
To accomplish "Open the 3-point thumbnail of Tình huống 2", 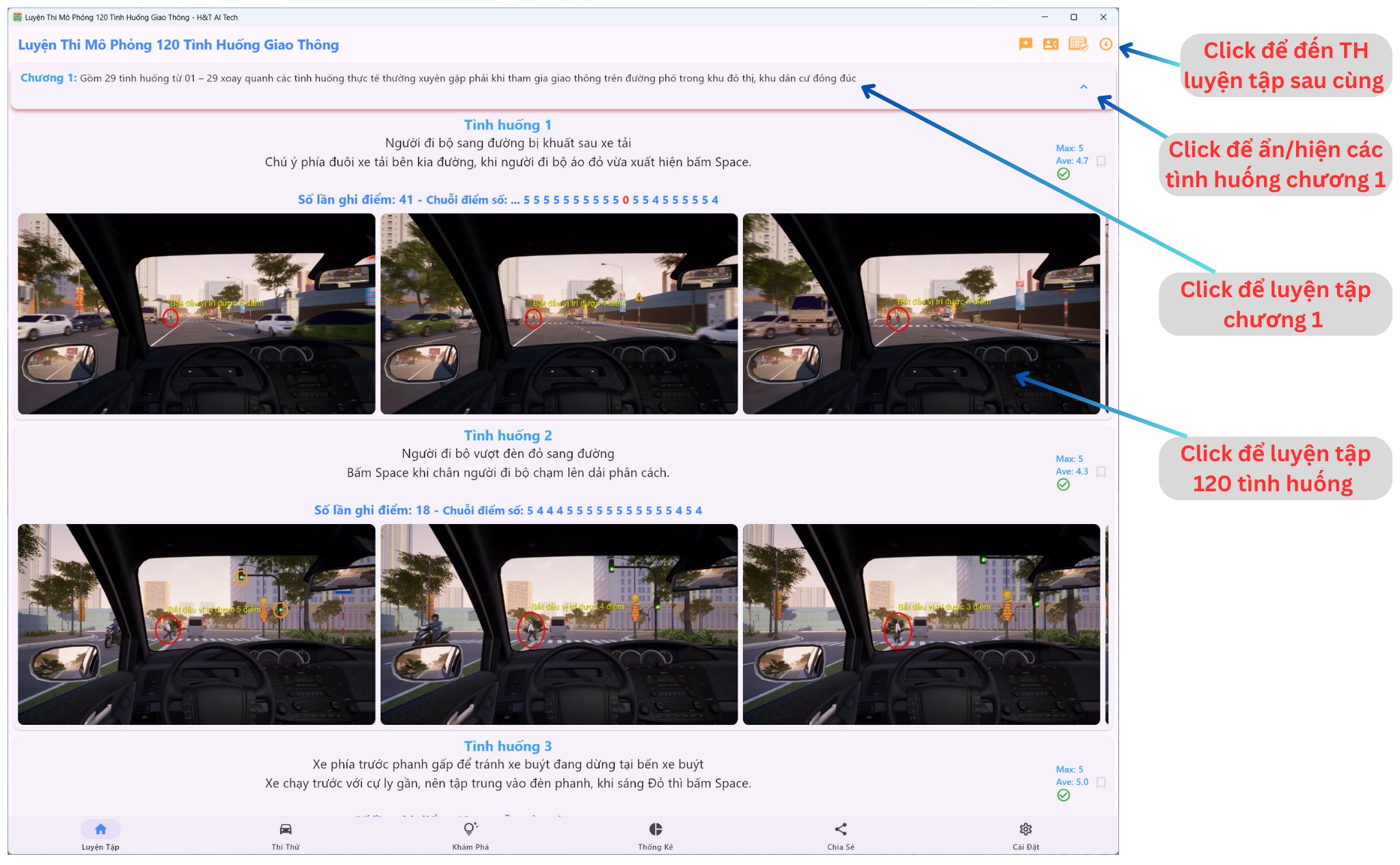I will pyautogui.click(x=921, y=624).
